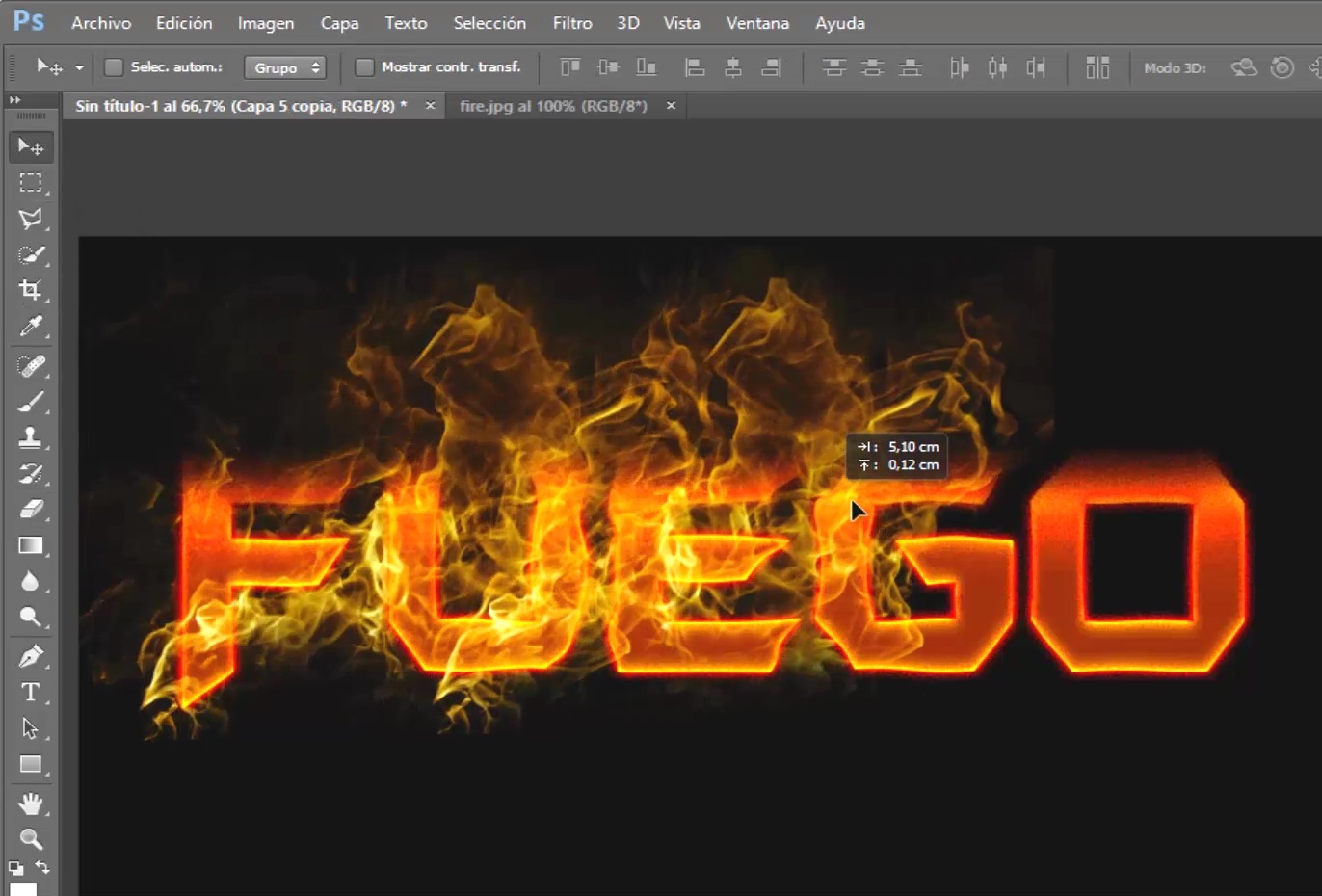This screenshot has height=896, width=1322.
Task: Align top edges of layers
Action: point(570,67)
